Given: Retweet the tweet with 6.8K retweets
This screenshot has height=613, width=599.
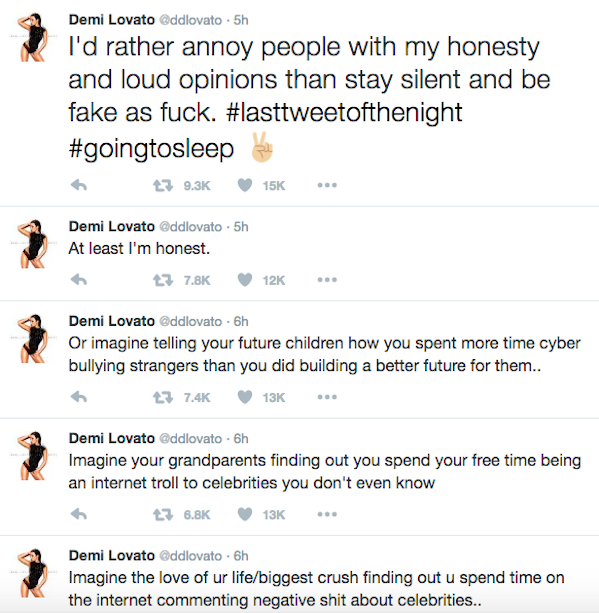Looking at the screenshot, I should click(163, 514).
